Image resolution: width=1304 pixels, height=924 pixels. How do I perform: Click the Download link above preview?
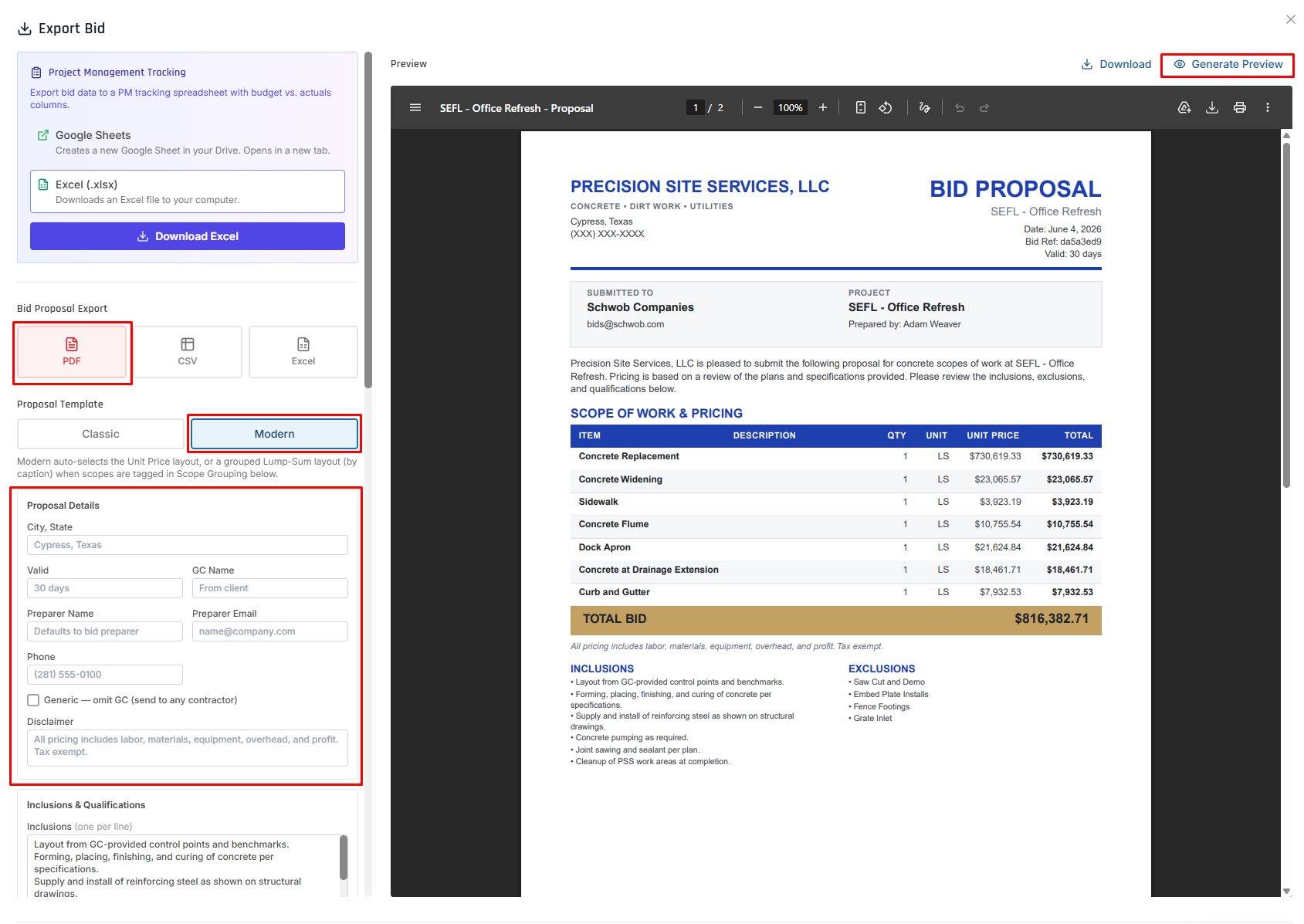tap(1116, 64)
